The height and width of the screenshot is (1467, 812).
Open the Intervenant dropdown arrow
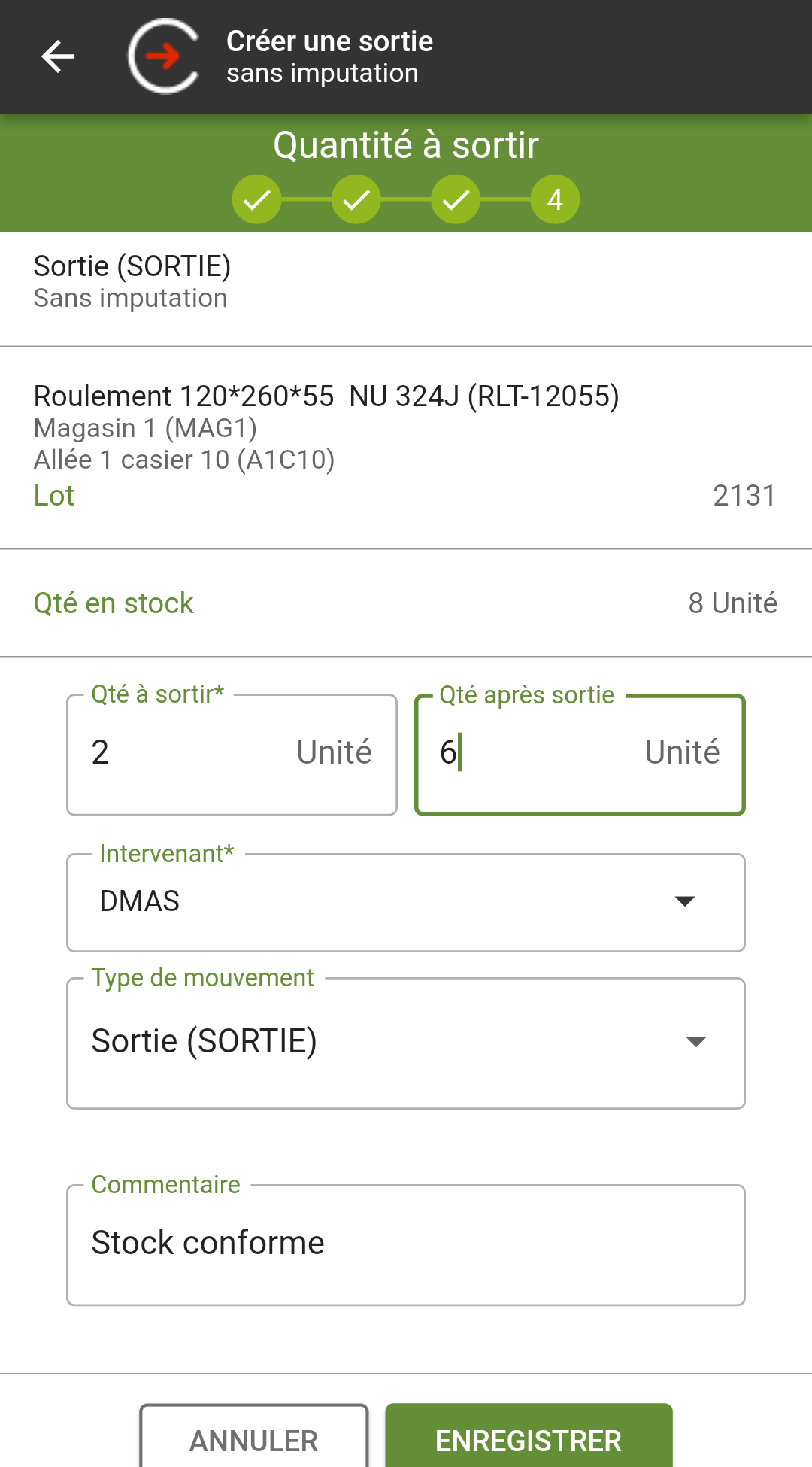coord(684,901)
